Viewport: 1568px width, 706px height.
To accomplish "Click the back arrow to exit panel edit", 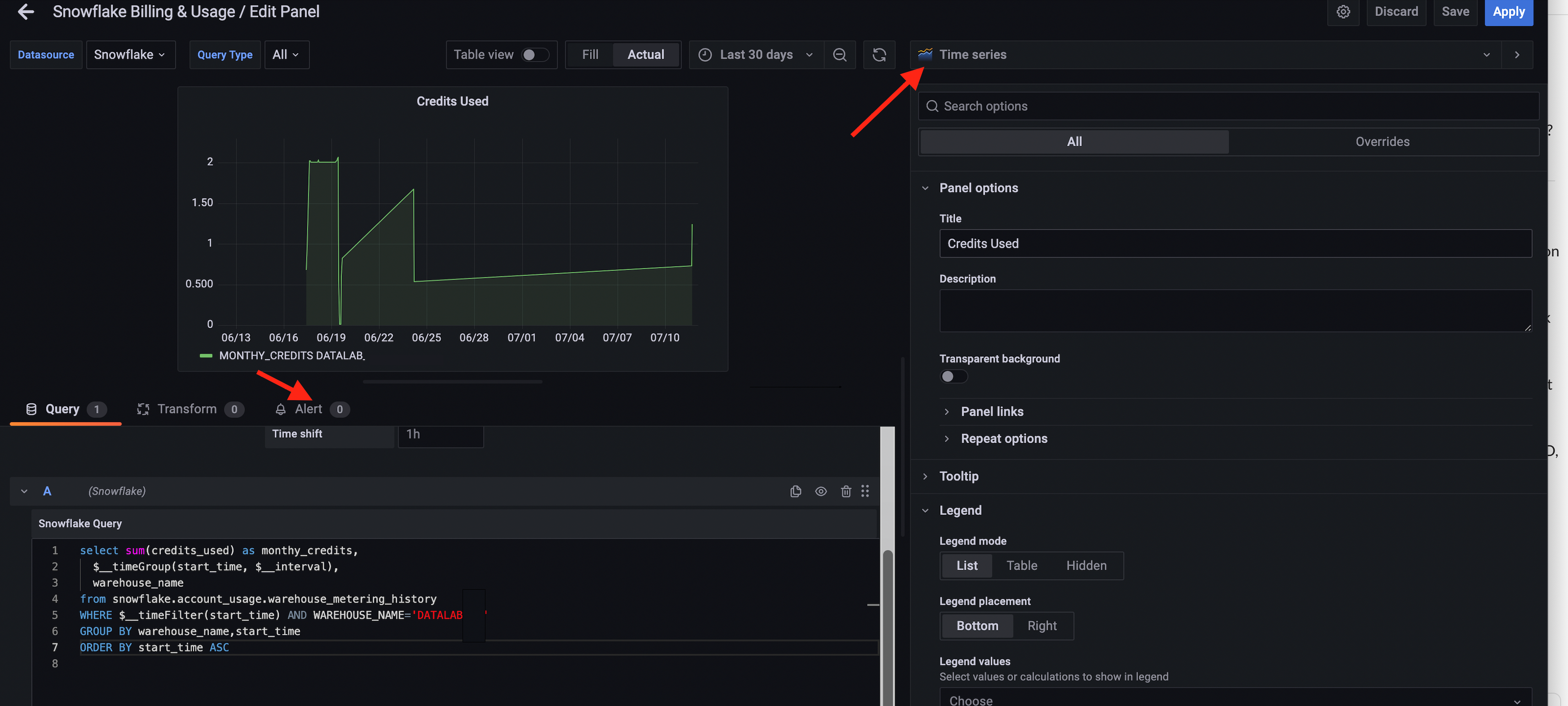I will coord(26,11).
